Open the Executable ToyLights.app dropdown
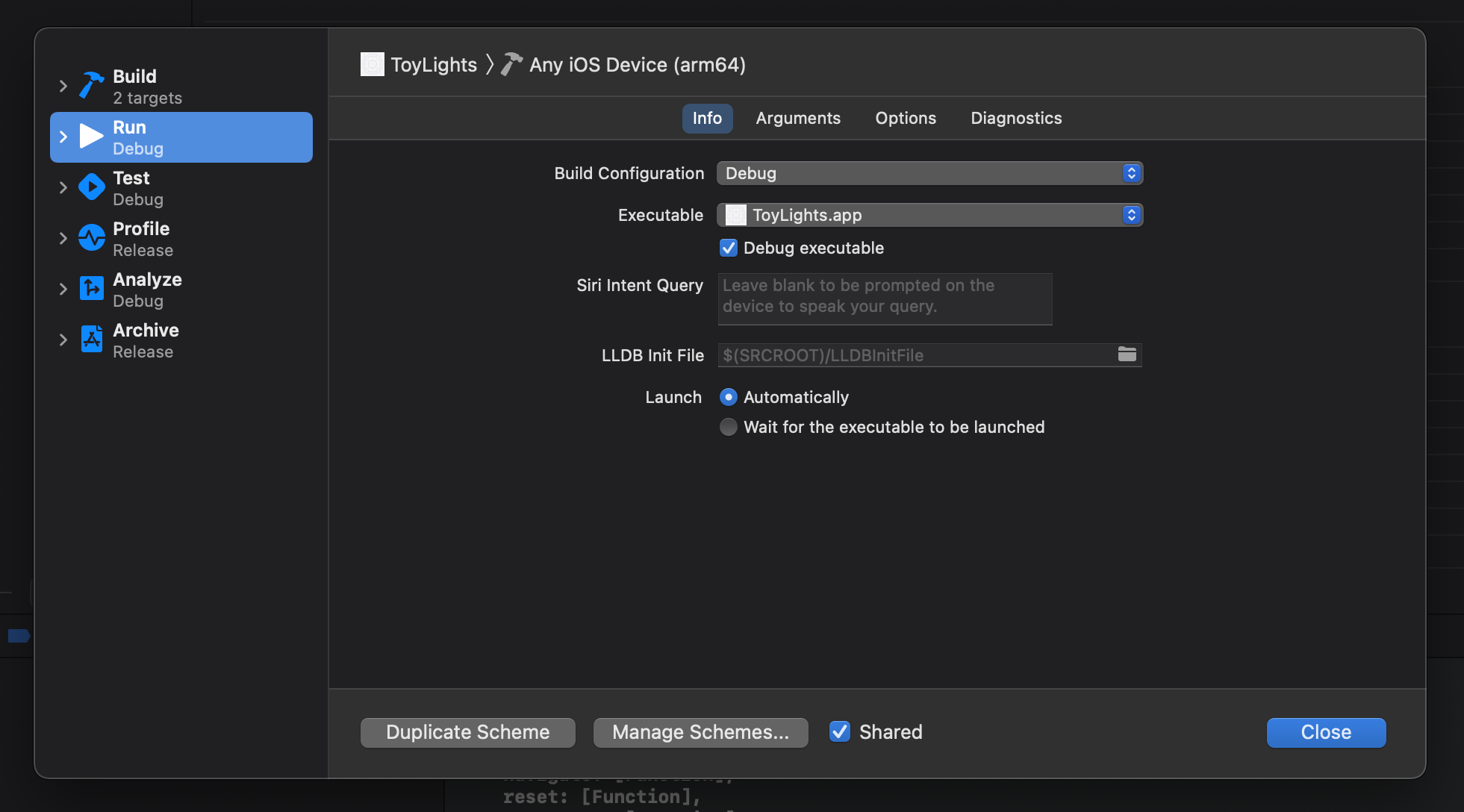 click(929, 215)
